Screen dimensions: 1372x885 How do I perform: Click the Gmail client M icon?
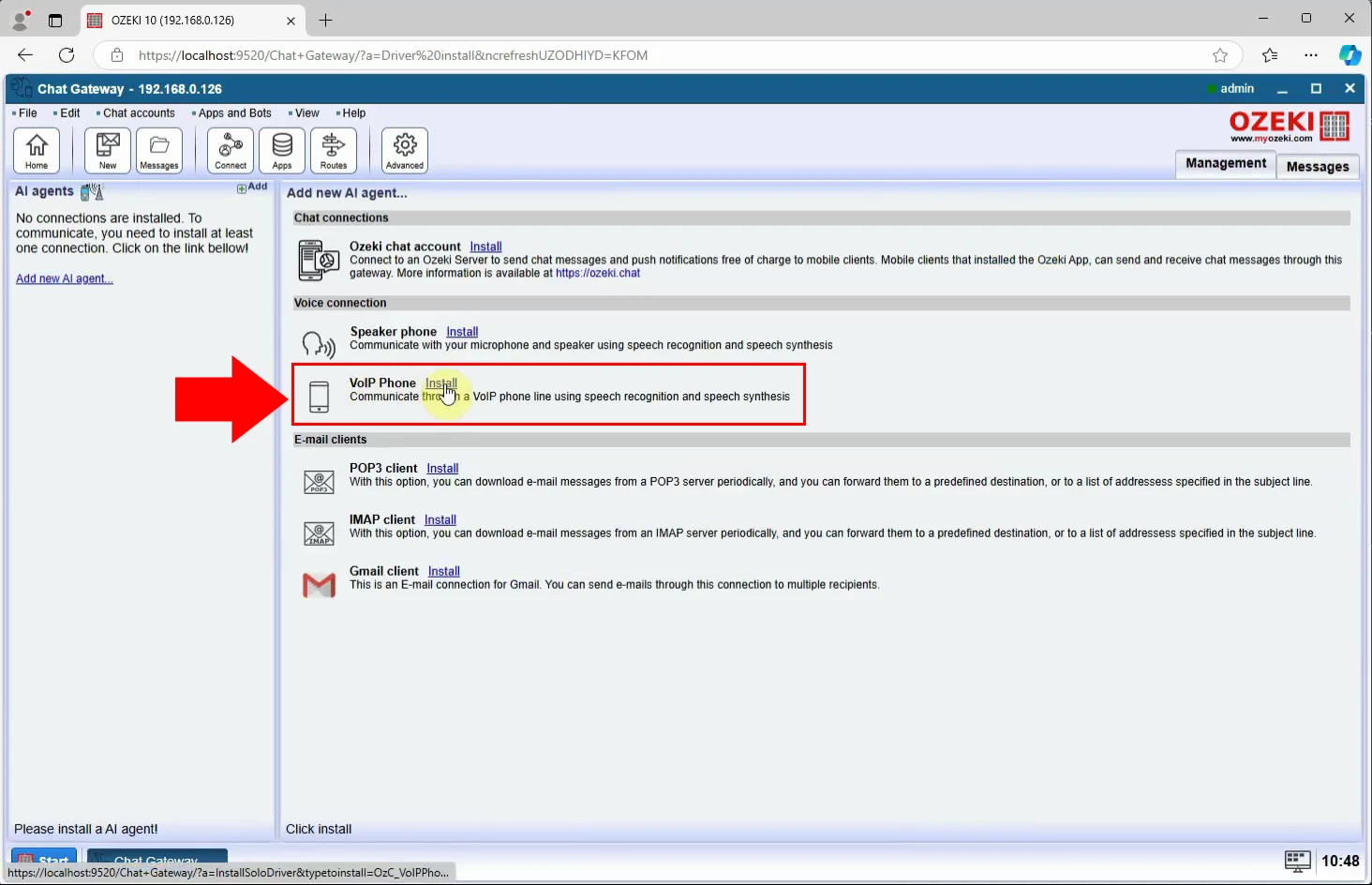[320, 585]
